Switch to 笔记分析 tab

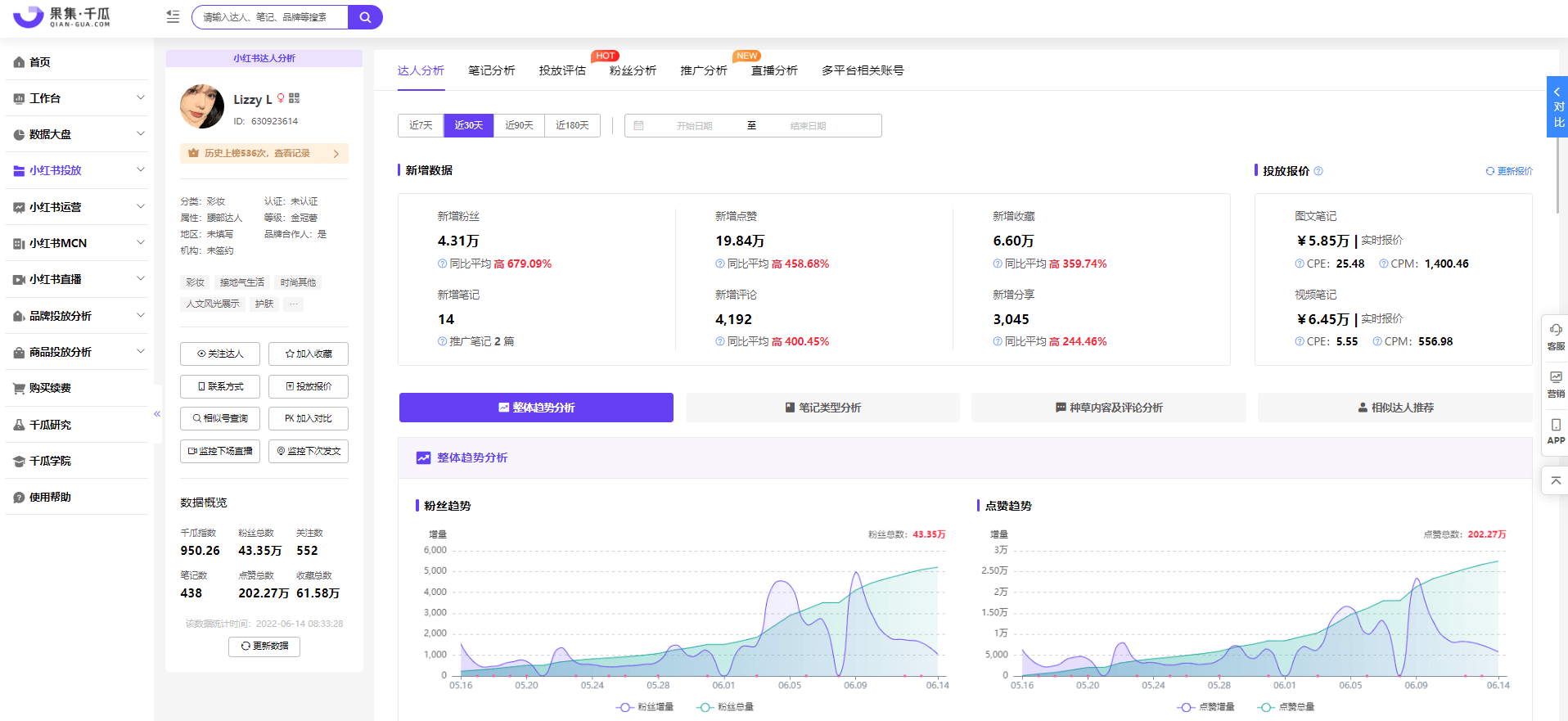[x=491, y=70]
